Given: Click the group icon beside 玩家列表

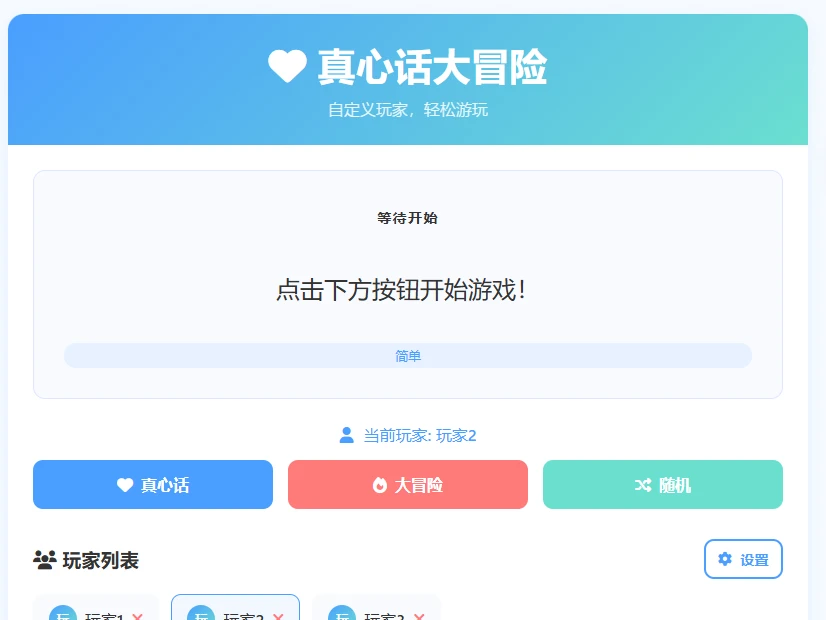Looking at the screenshot, I should [45, 560].
